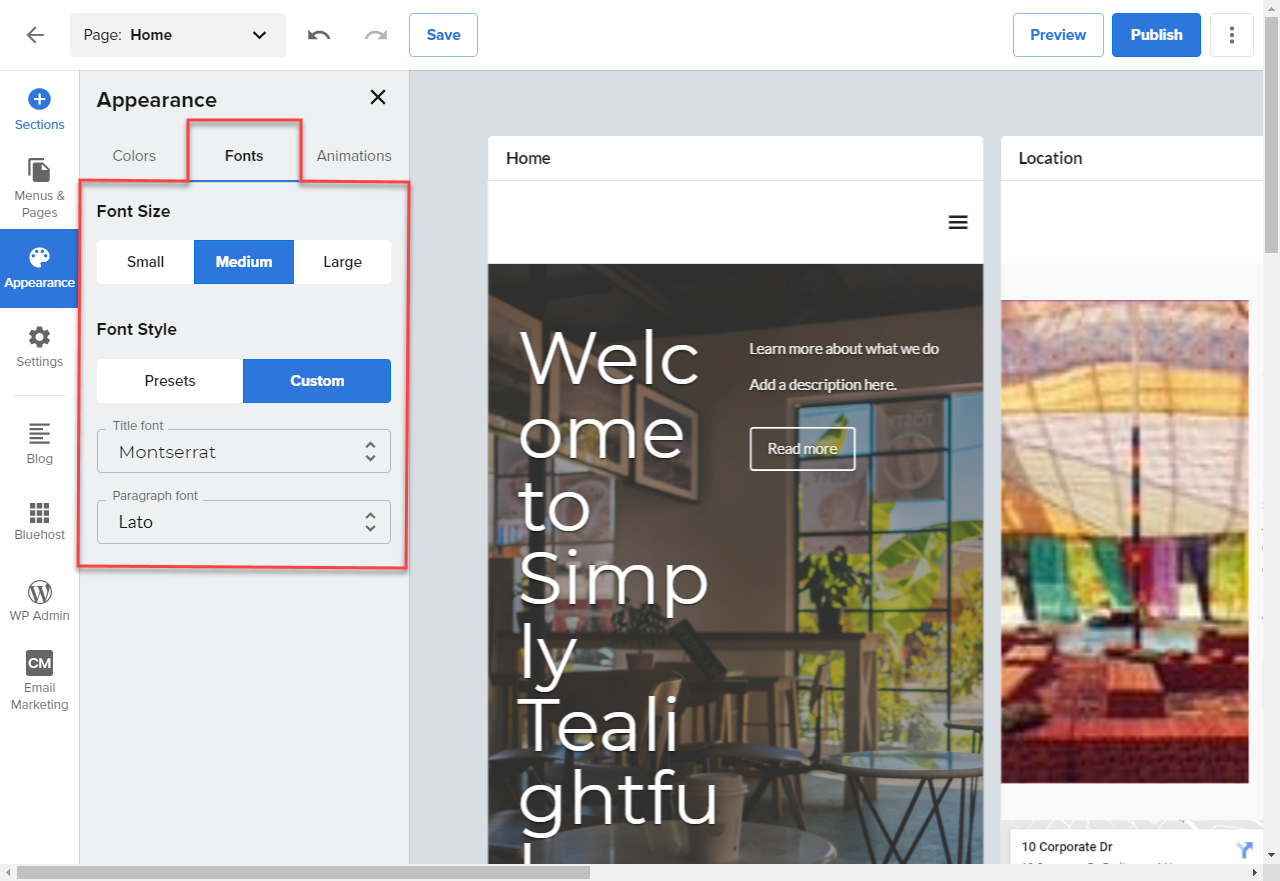Click 'Learn more about what we do' text
Image resolution: width=1280 pixels, height=881 pixels.
tap(844, 349)
